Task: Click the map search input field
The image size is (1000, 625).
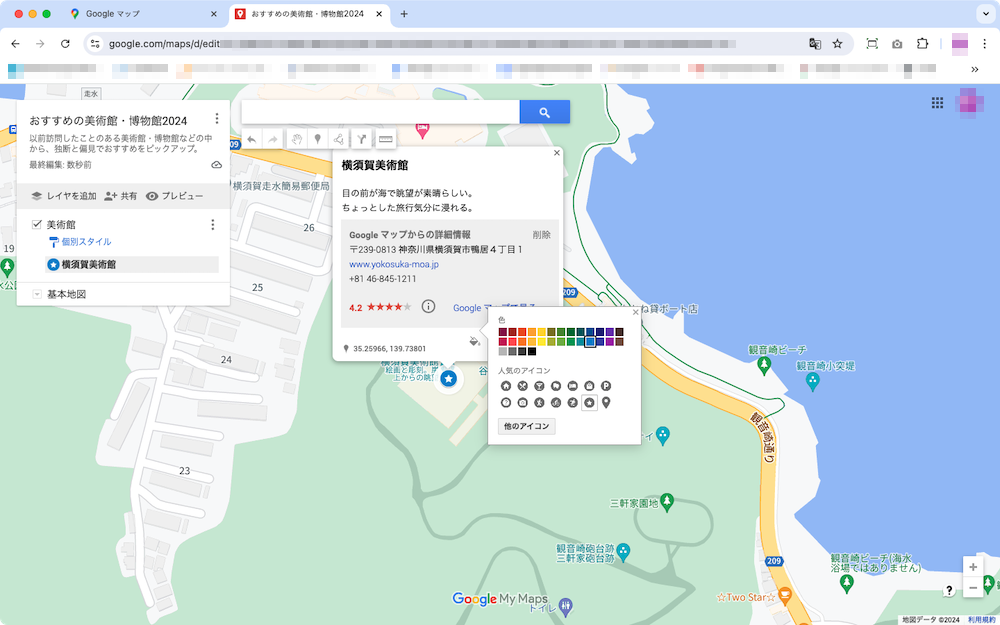Action: (381, 112)
